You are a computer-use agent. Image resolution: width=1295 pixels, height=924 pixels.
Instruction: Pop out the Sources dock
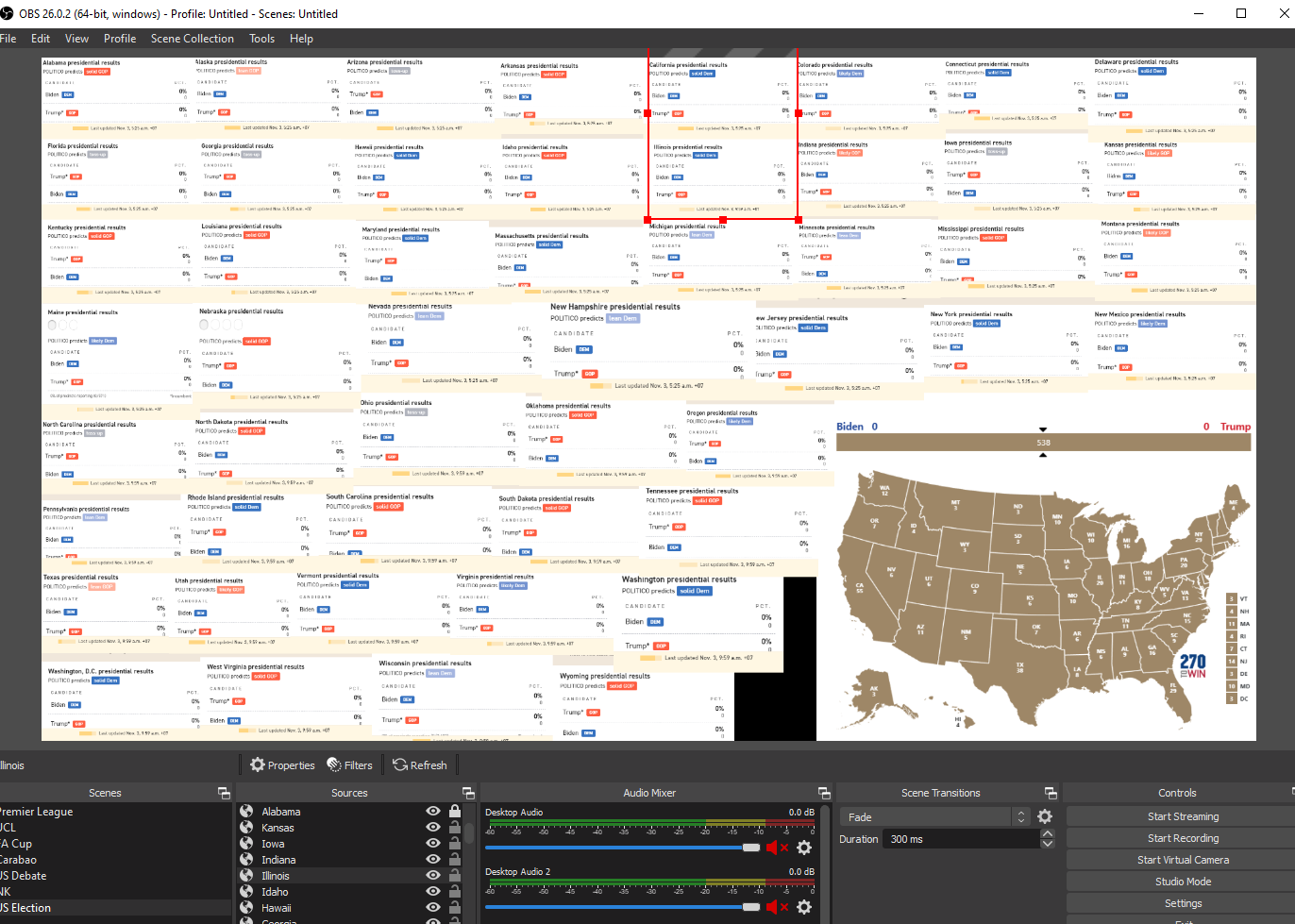[x=467, y=793]
